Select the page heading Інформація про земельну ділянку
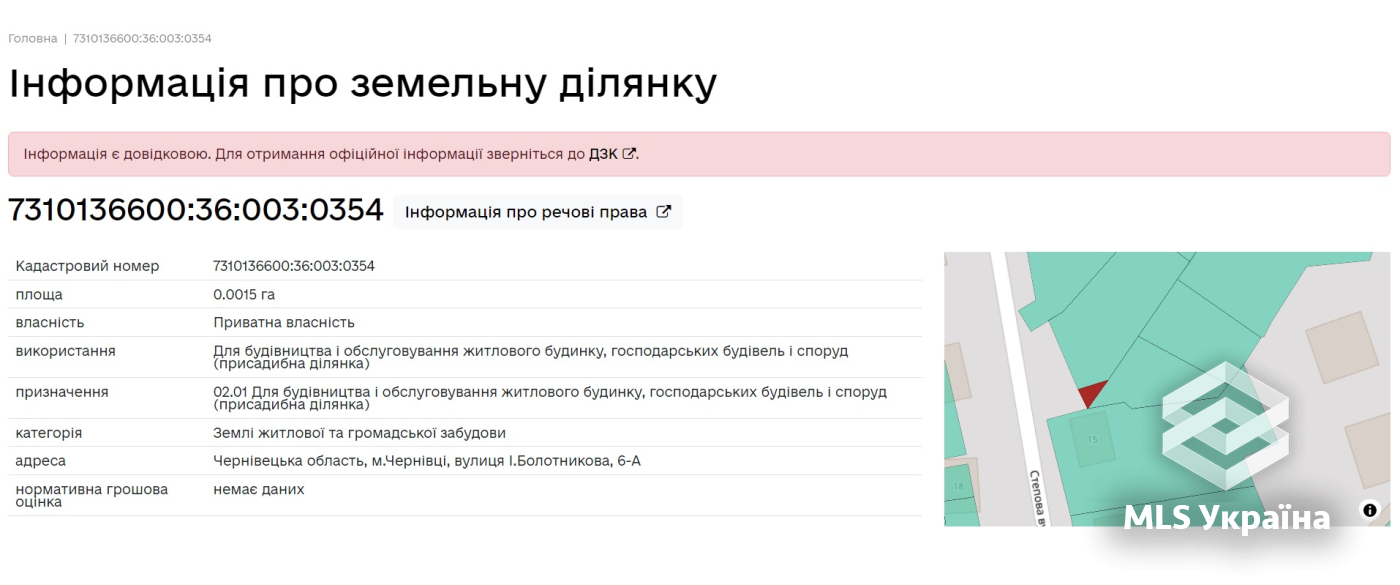The image size is (1400, 585). 362,84
